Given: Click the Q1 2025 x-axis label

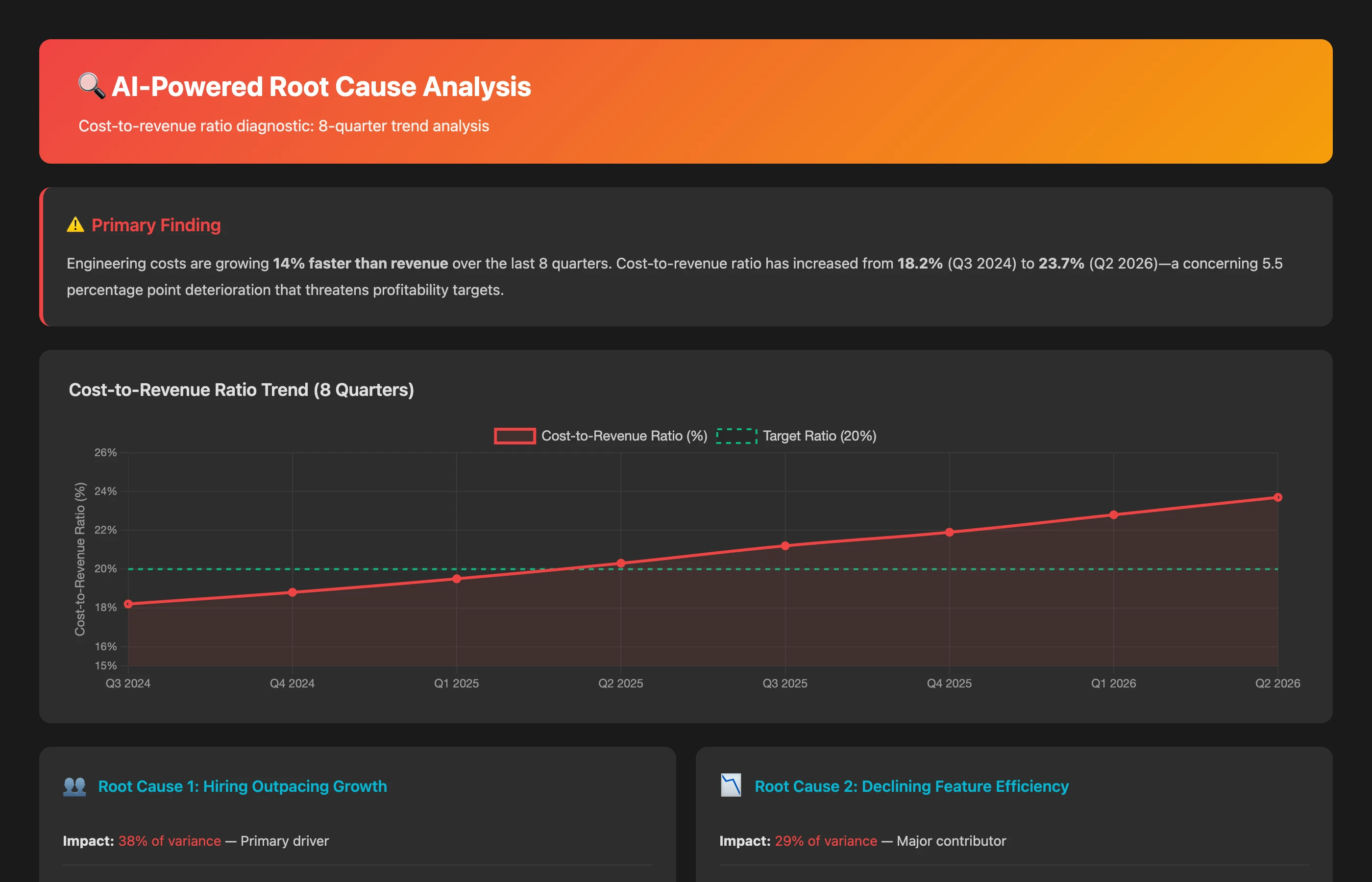Looking at the screenshot, I should point(456,683).
